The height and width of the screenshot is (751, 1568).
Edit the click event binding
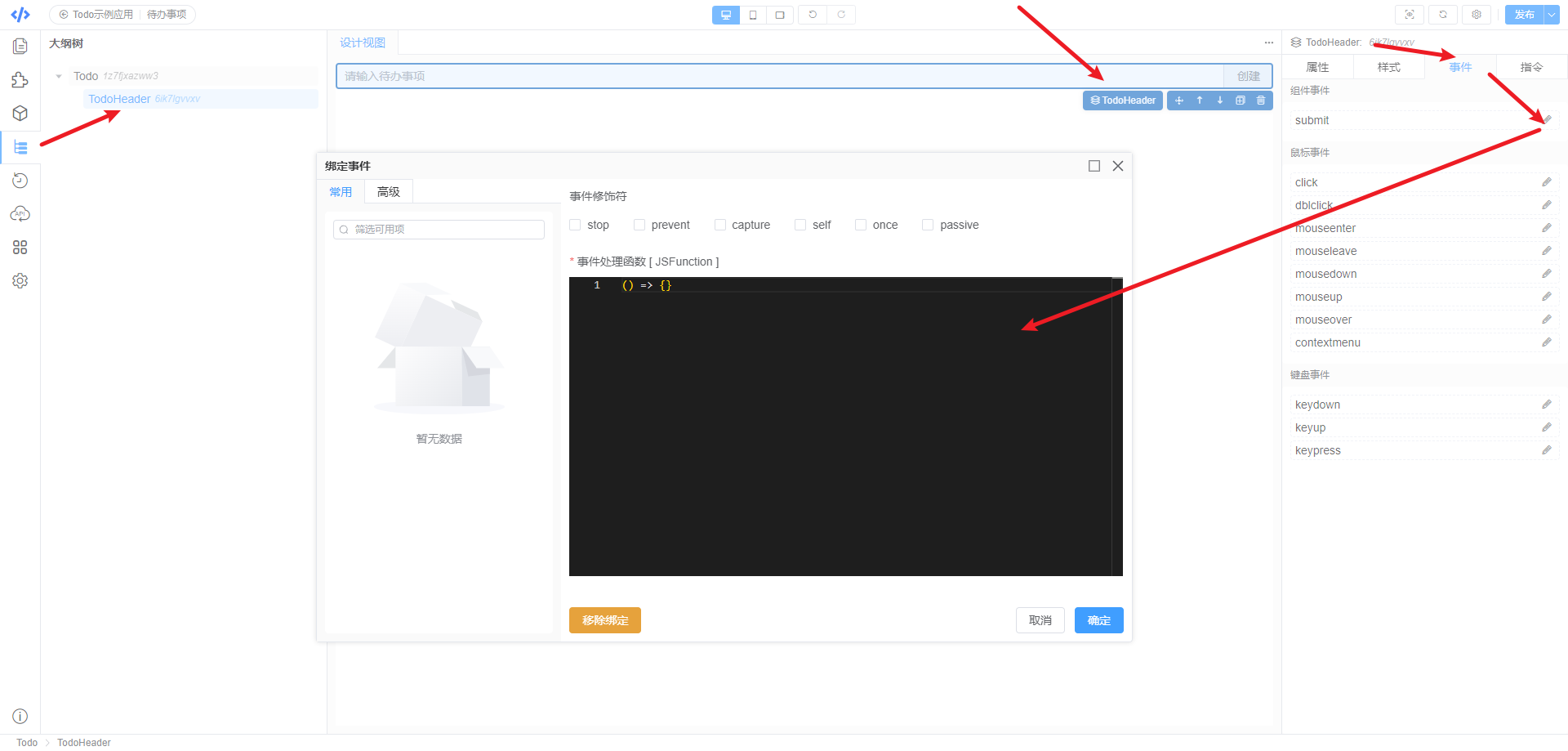1547,182
